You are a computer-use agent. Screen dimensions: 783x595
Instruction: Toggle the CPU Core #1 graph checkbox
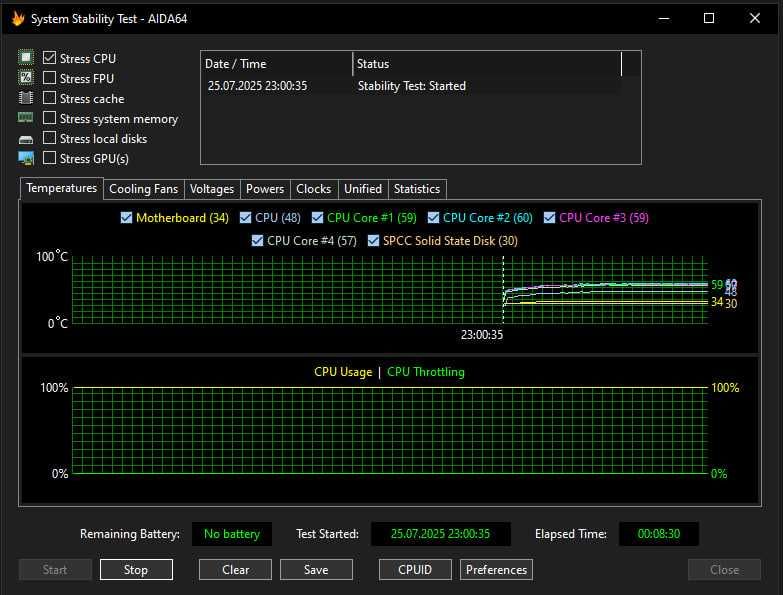click(x=317, y=218)
